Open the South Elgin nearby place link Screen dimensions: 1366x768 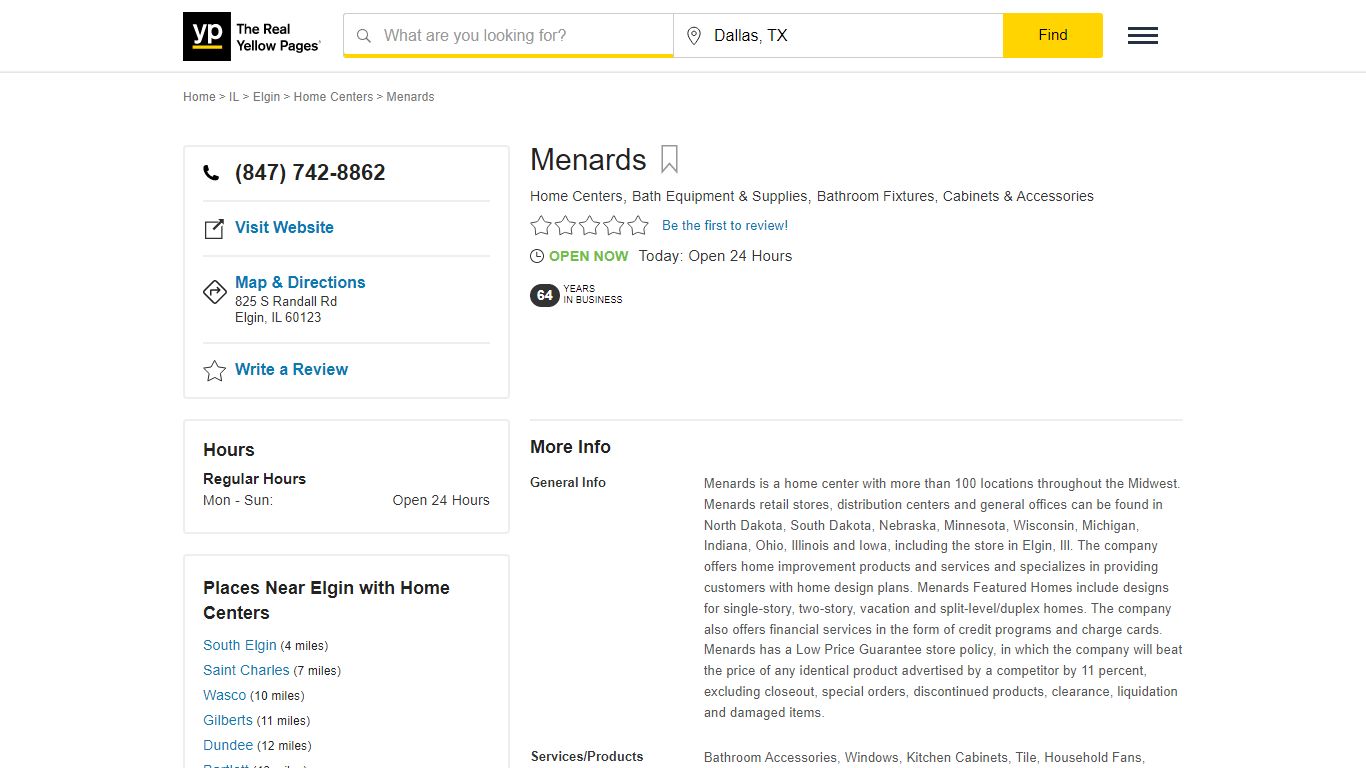point(240,645)
